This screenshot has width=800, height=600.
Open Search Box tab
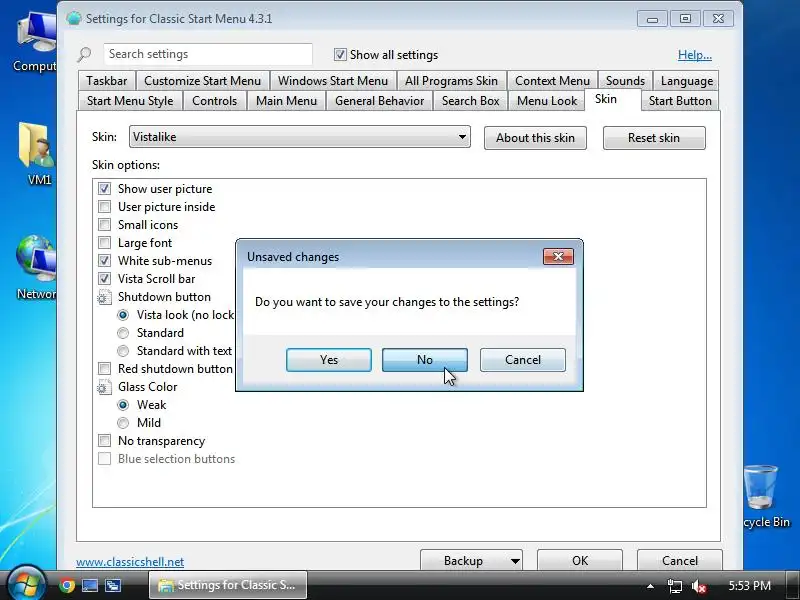point(470,101)
